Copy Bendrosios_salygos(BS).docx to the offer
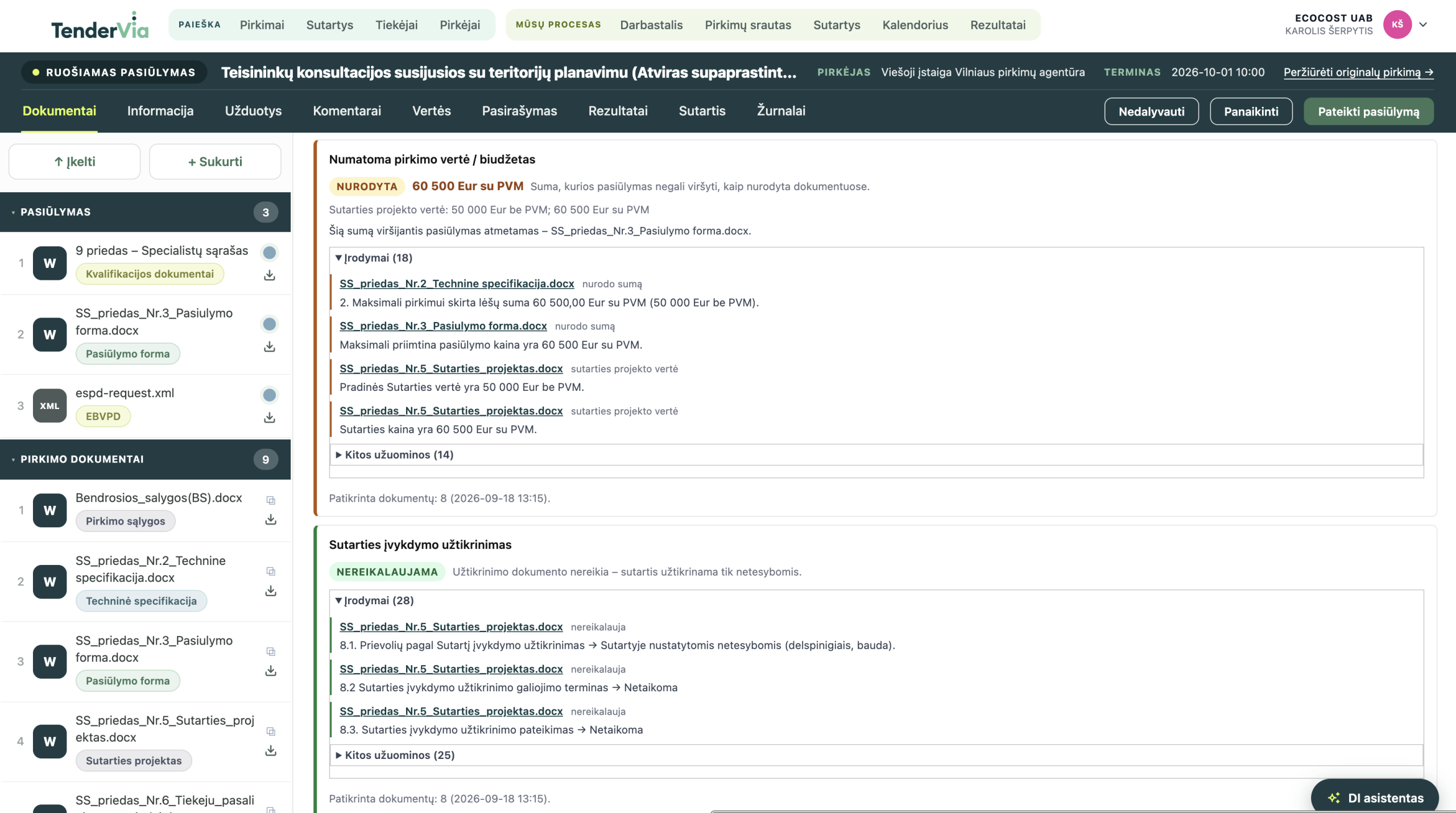This screenshot has width=1456, height=813. [271, 501]
